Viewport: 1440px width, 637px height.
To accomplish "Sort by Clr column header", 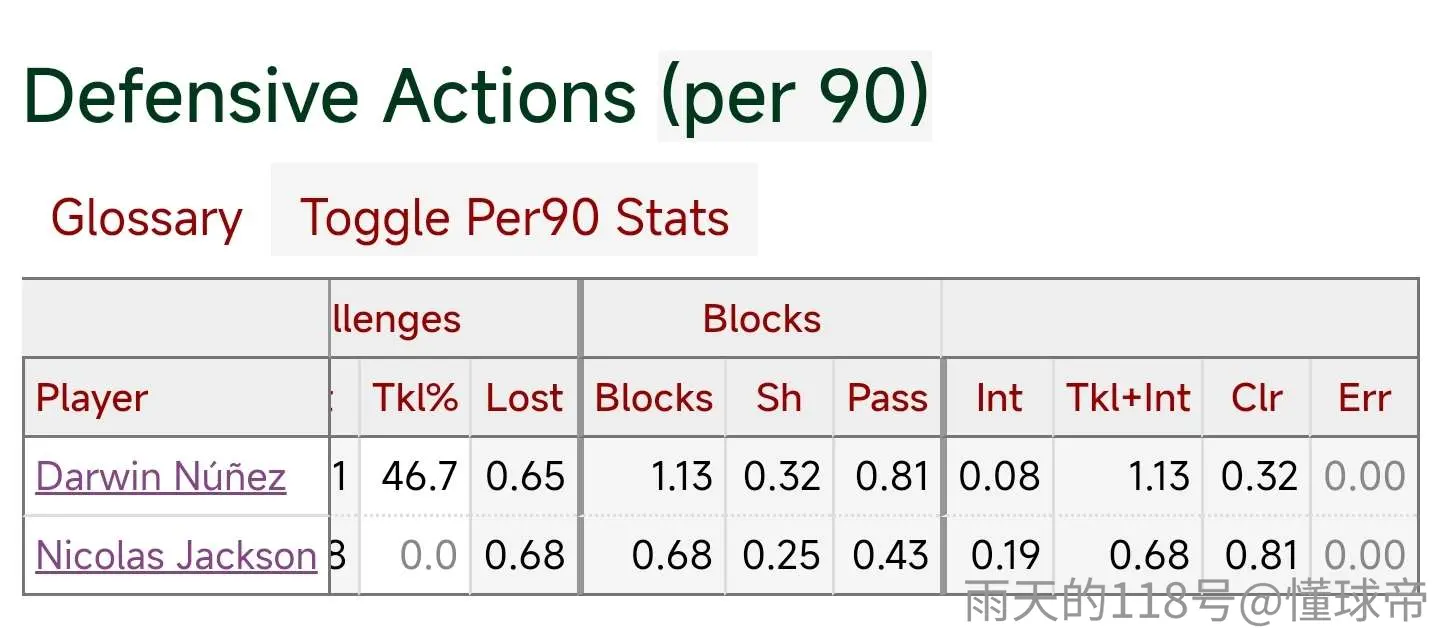I will (x=1257, y=398).
